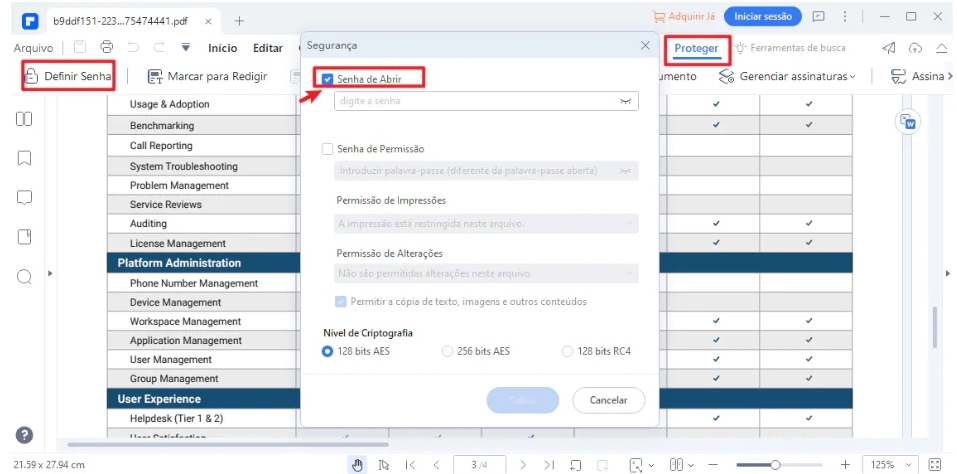957x474 pixels.
Task: Click the Iniciar sessão button
Action: click(763, 16)
